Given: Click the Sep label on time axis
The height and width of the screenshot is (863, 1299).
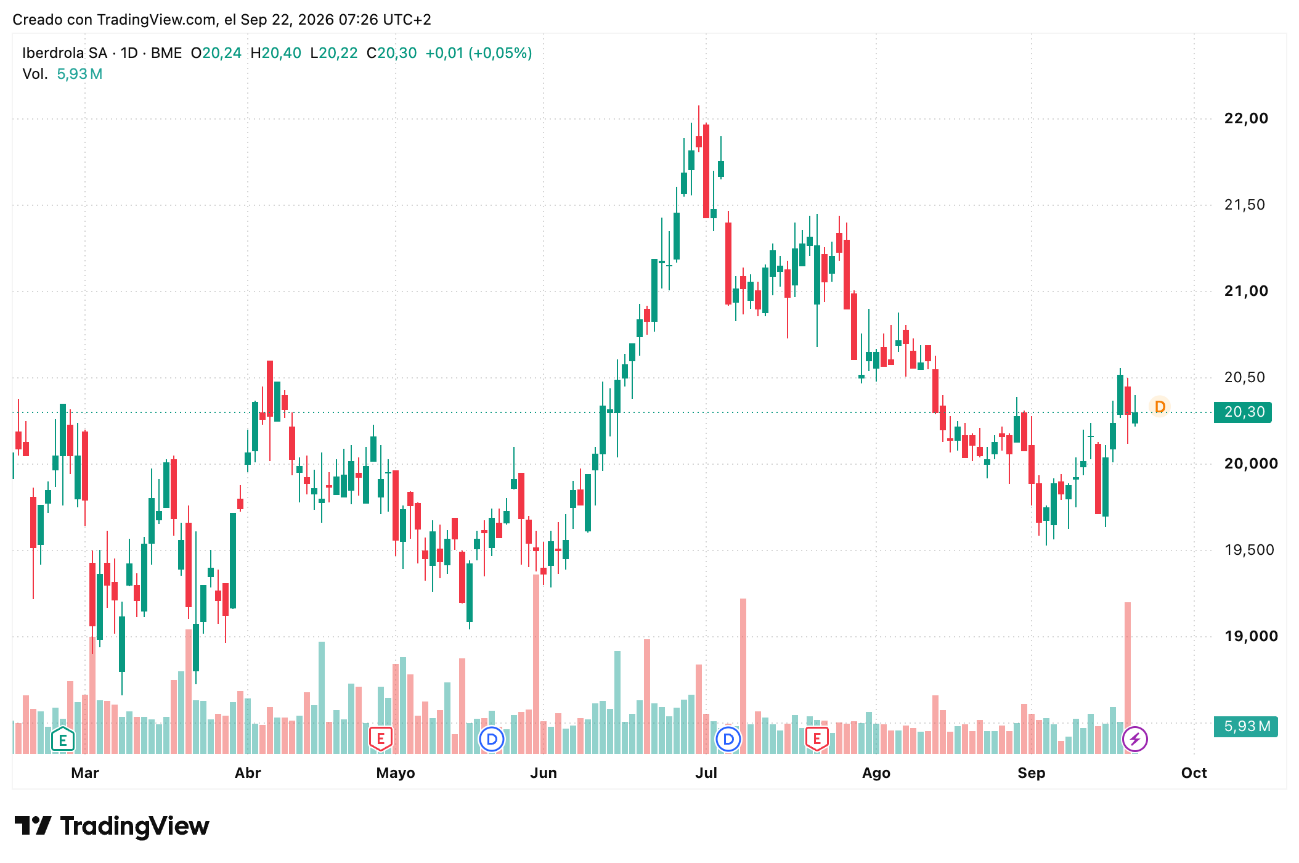Looking at the screenshot, I should click(x=1031, y=773).
